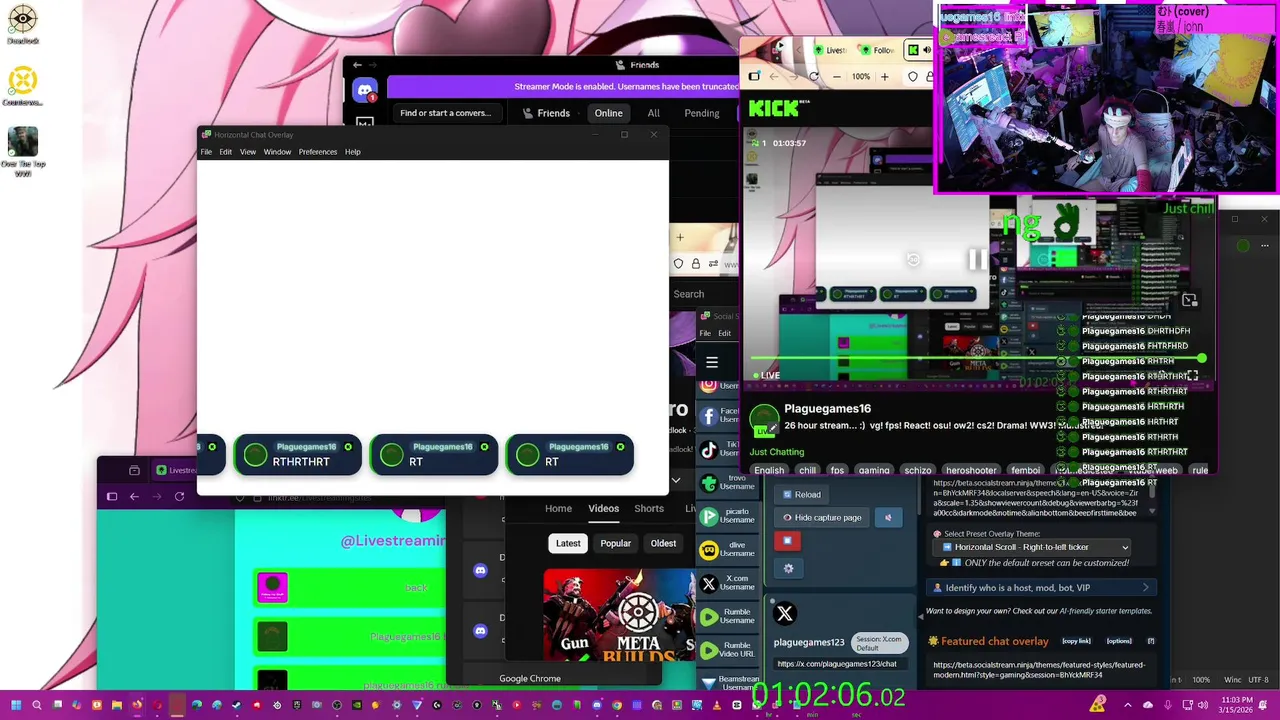
Task: Rewind ten seconds on Kick player
Action: click(x=913, y=260)
